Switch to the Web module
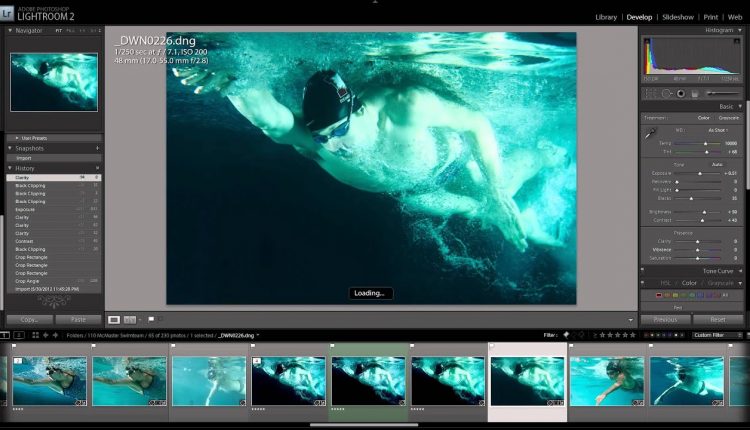This screenshot has height=430, width=750. point(735,17)
